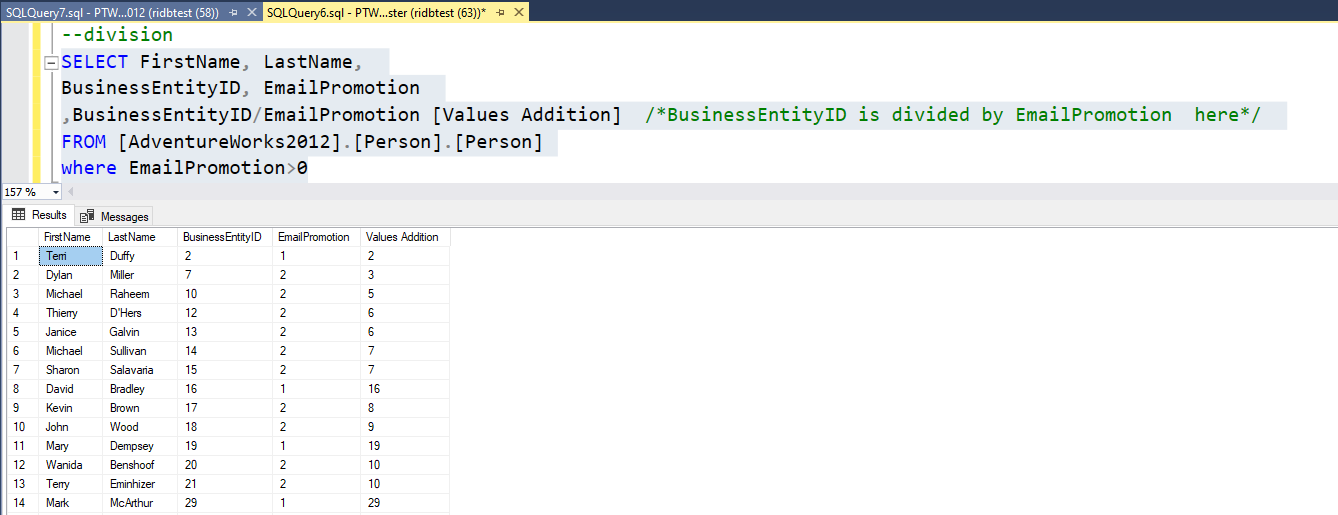
Task: Toggle pin on SQLQuery6.sql tab
Action: tap(498, 11)
